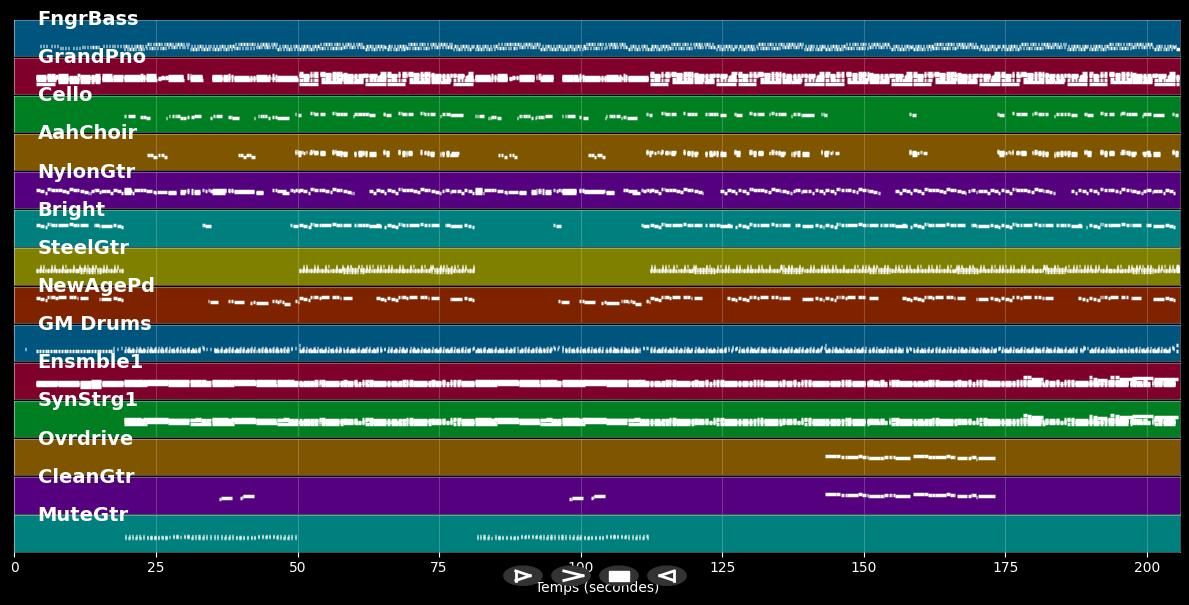Viewport: 1189px width, 605px height.
Task: Click on the AahChoir track name
Action: point(87,133)
